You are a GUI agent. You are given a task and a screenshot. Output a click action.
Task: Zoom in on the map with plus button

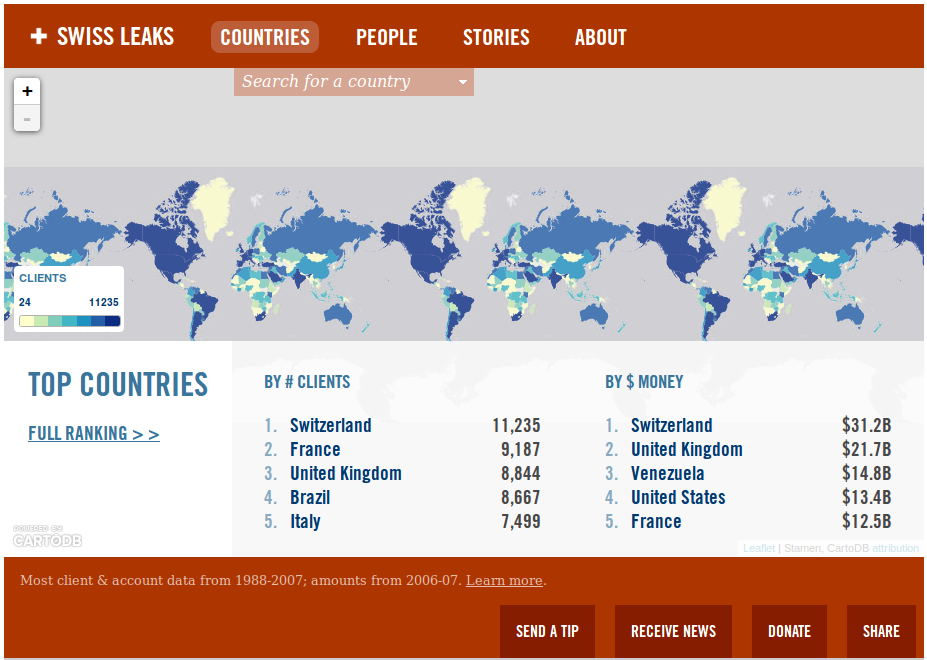point(27,91)
